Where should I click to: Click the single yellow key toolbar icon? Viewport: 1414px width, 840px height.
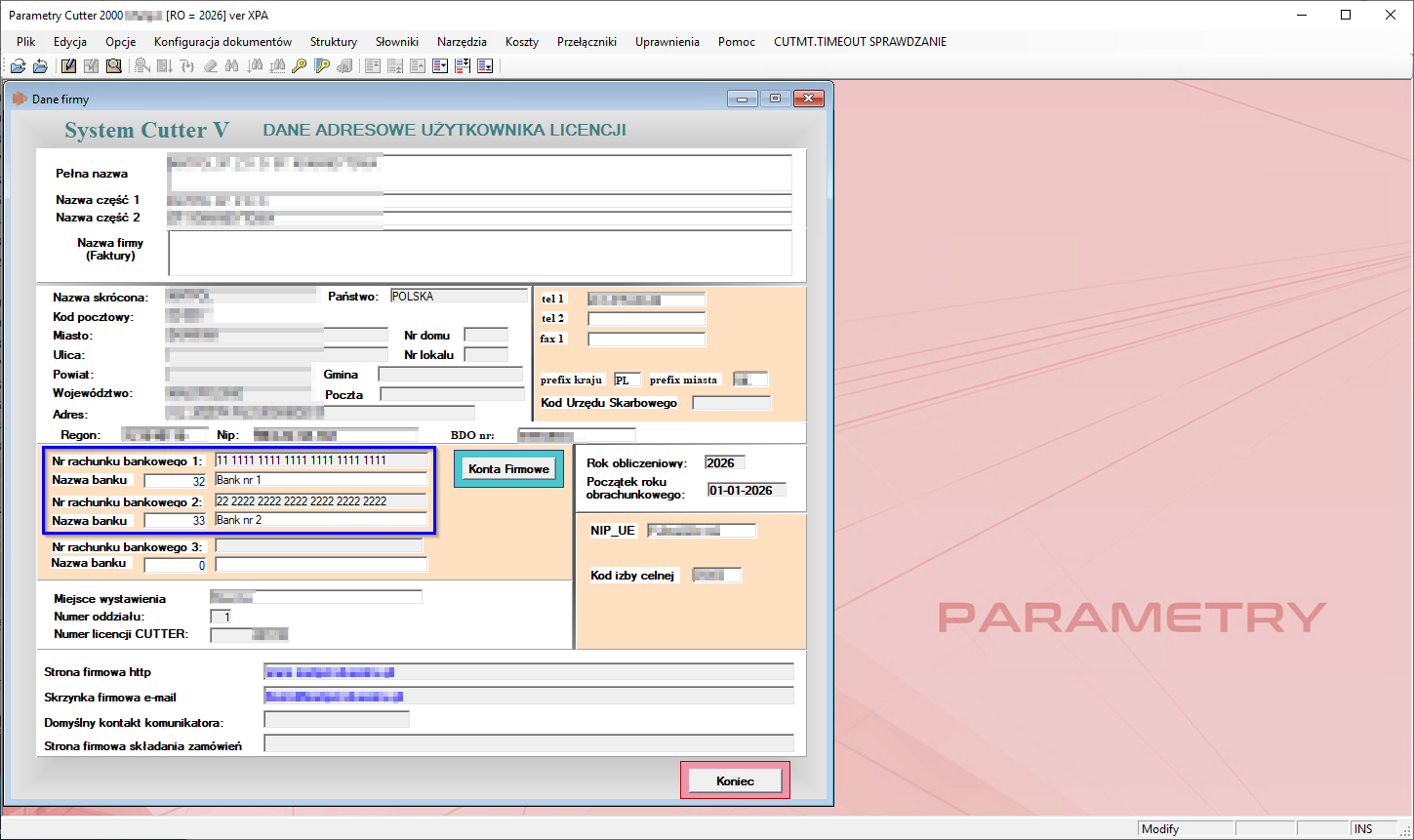[x=300, y=66]
